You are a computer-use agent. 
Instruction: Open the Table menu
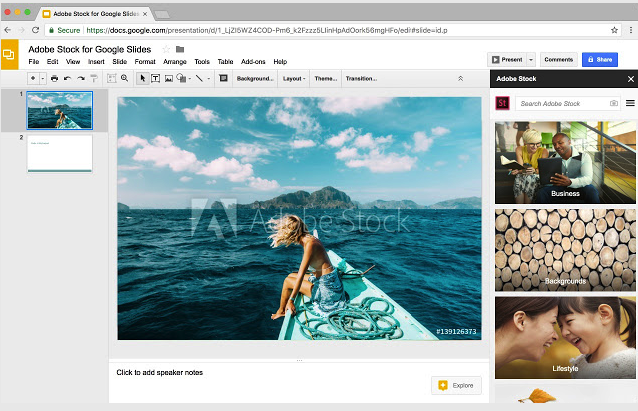click(x=225, y=61)
